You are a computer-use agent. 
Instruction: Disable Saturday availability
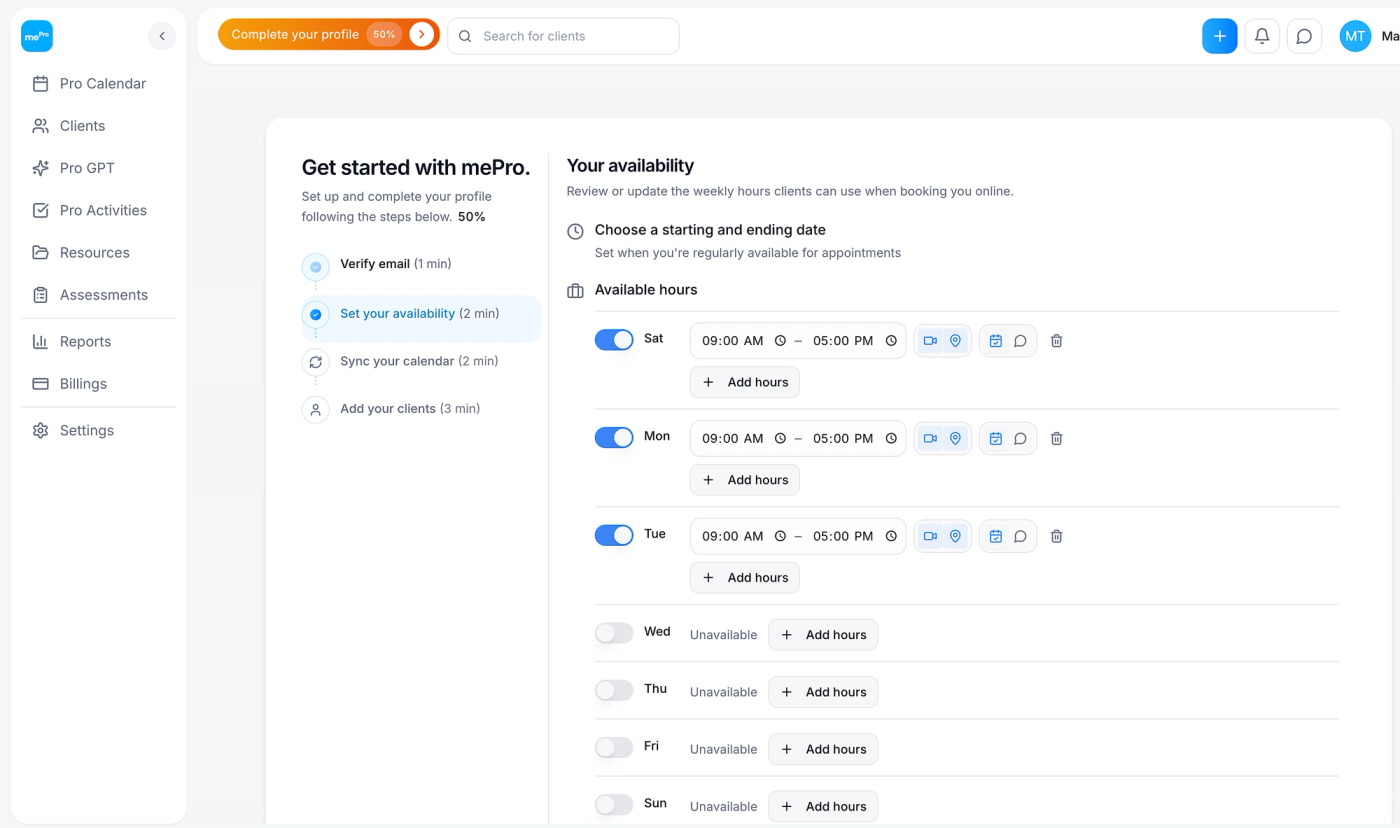point(614,340)
